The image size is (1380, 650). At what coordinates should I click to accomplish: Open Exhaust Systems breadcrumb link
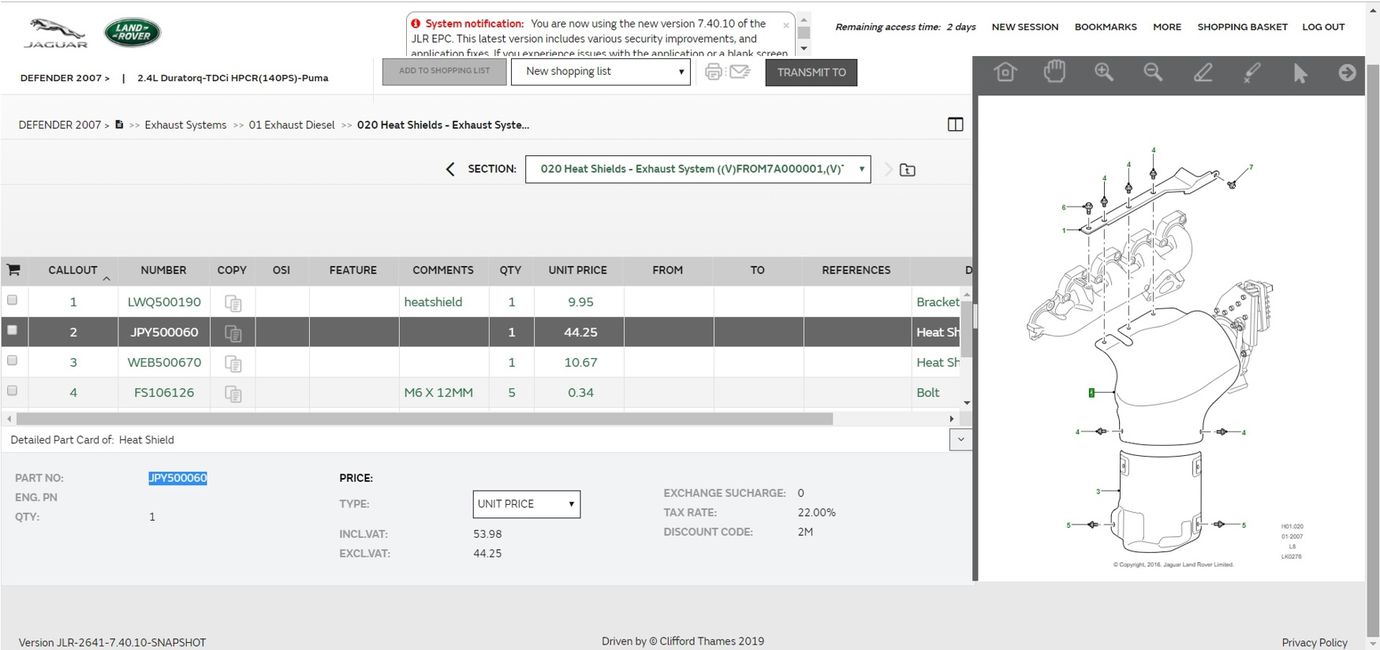(x=186, y=125)
